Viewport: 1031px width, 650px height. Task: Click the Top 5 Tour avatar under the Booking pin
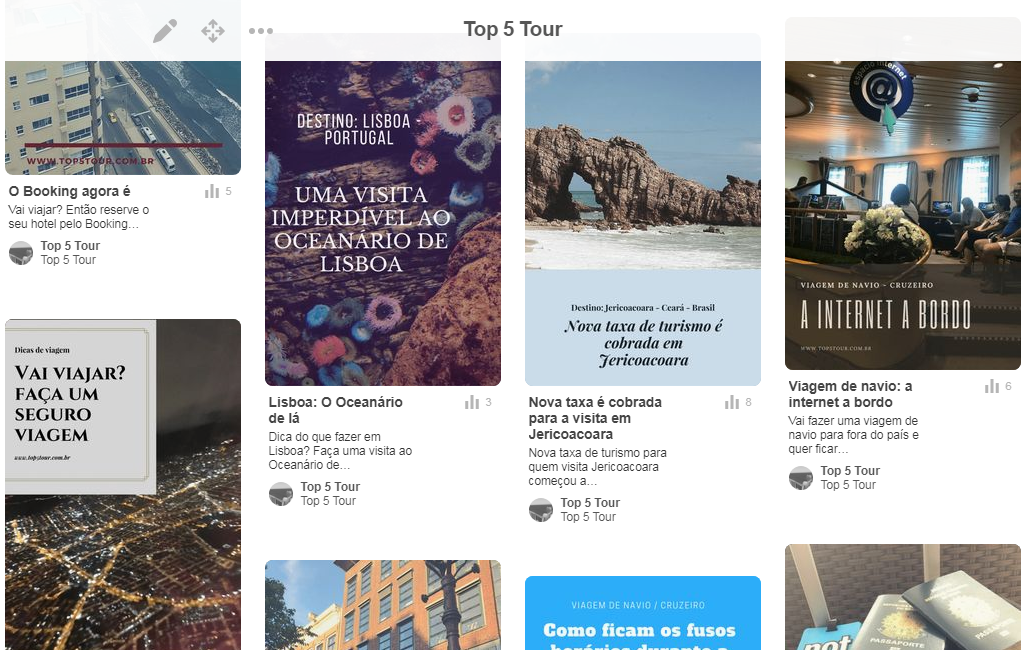coord(19,253)
